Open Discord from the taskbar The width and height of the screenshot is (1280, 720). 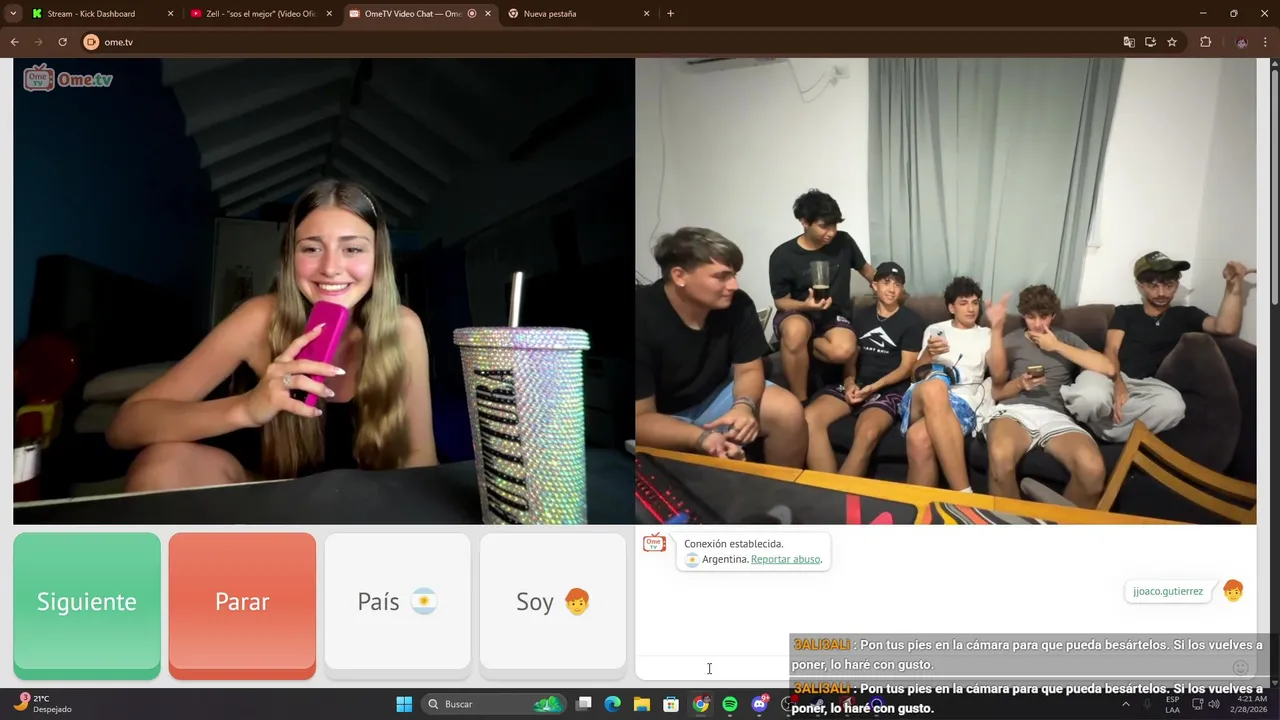tap(759, 704)
